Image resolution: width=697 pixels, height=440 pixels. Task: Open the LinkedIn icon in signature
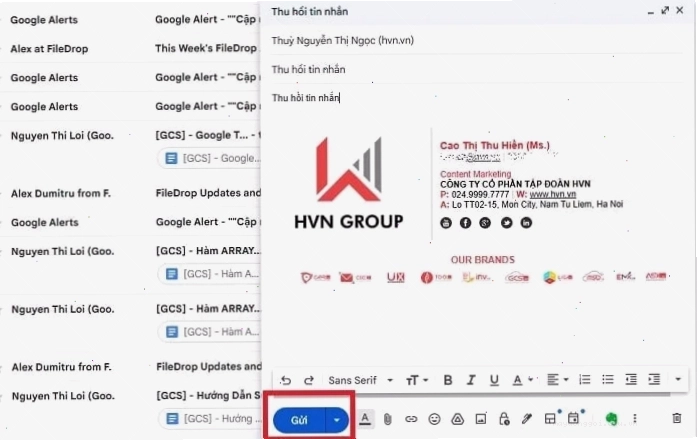526,223
